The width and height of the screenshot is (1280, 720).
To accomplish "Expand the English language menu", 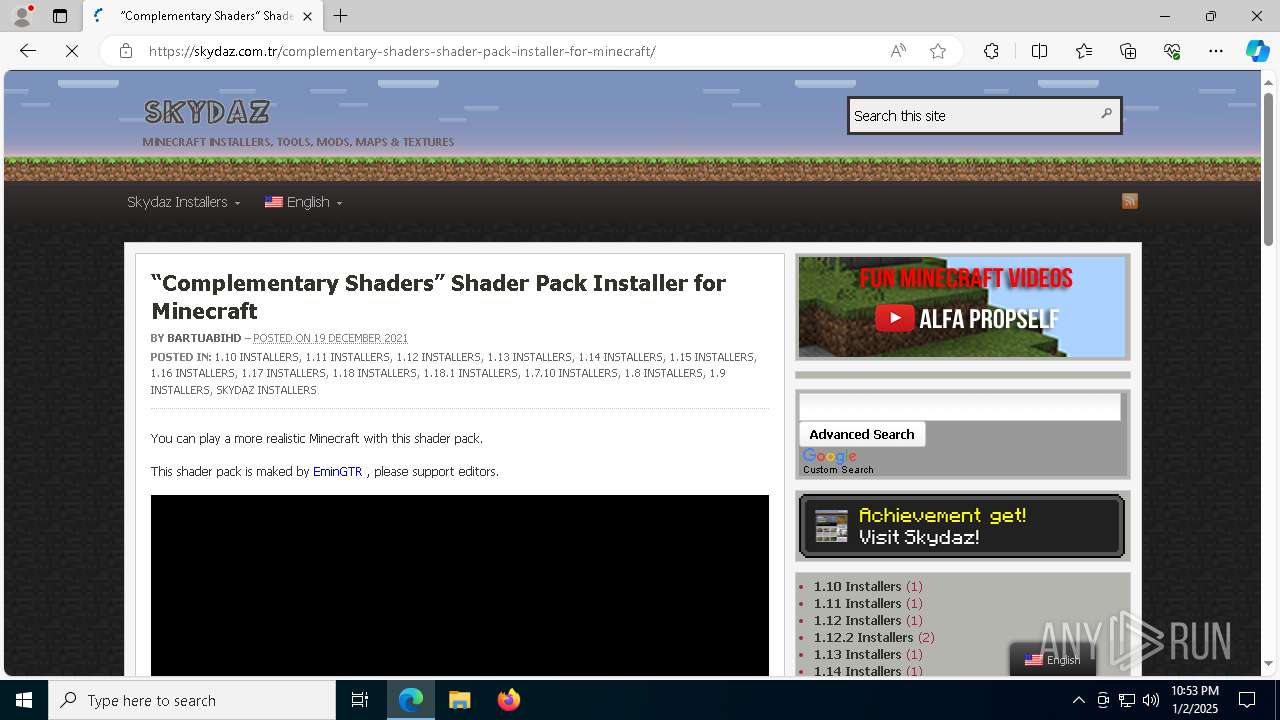I will 304,202.
